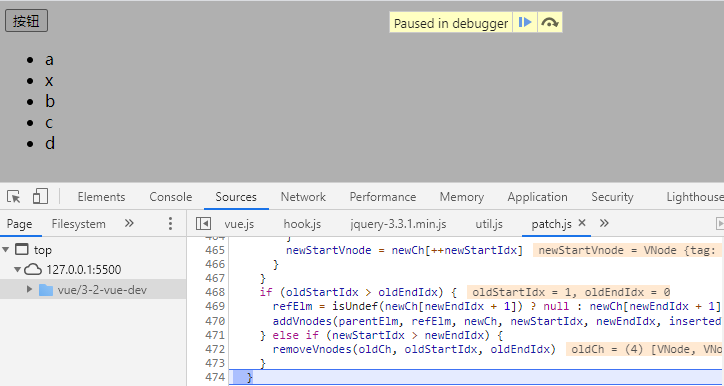Switch to vue.js file tab
The width and height of the screenshot is (724, 386).
pyautogui.click(x=239, y=224)
